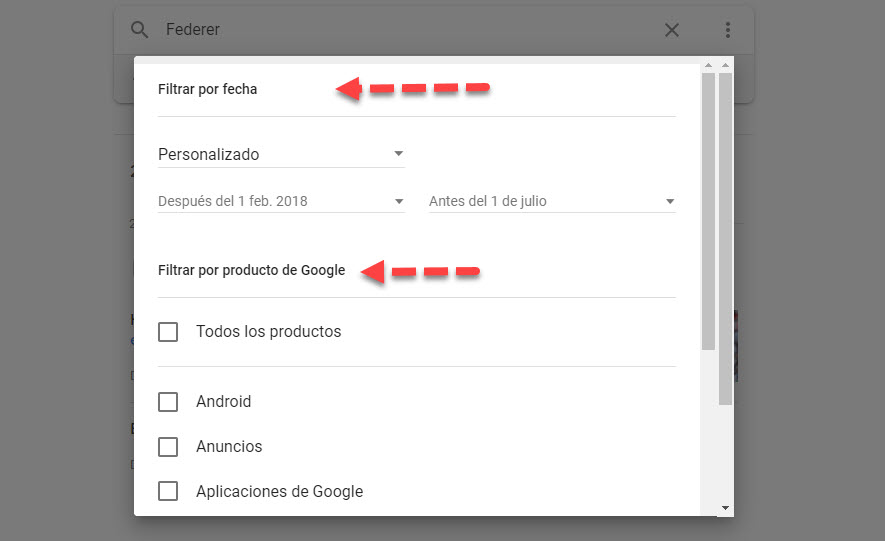Click the filter dialog's scrollbar thumb
Screen dimensions: 885x541
click(708, 210)
